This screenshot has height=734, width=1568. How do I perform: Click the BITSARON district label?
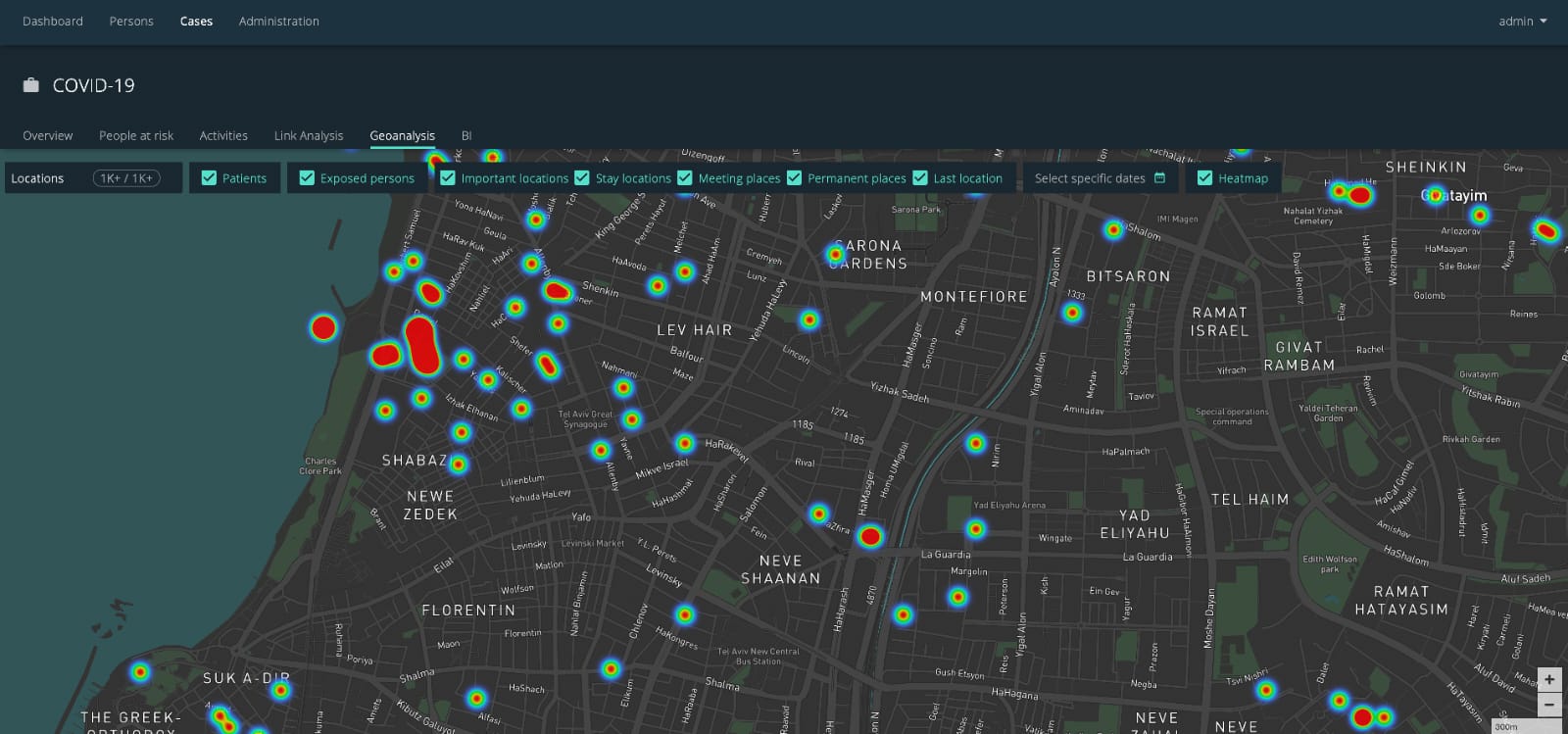click(1128, 276)
